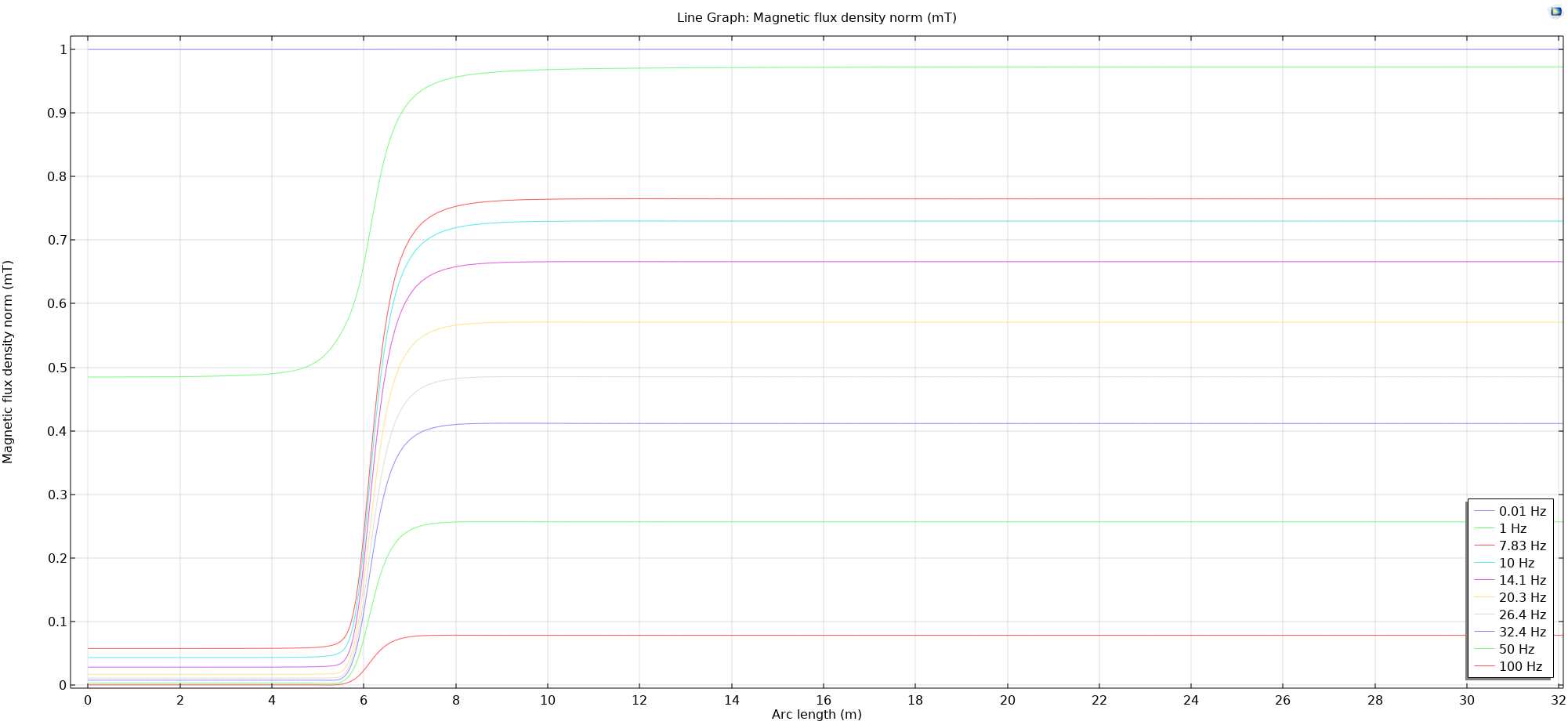1568x725 pixels.
Task: Click the 10 Hz legend entry
Action: pos(1516,563)
